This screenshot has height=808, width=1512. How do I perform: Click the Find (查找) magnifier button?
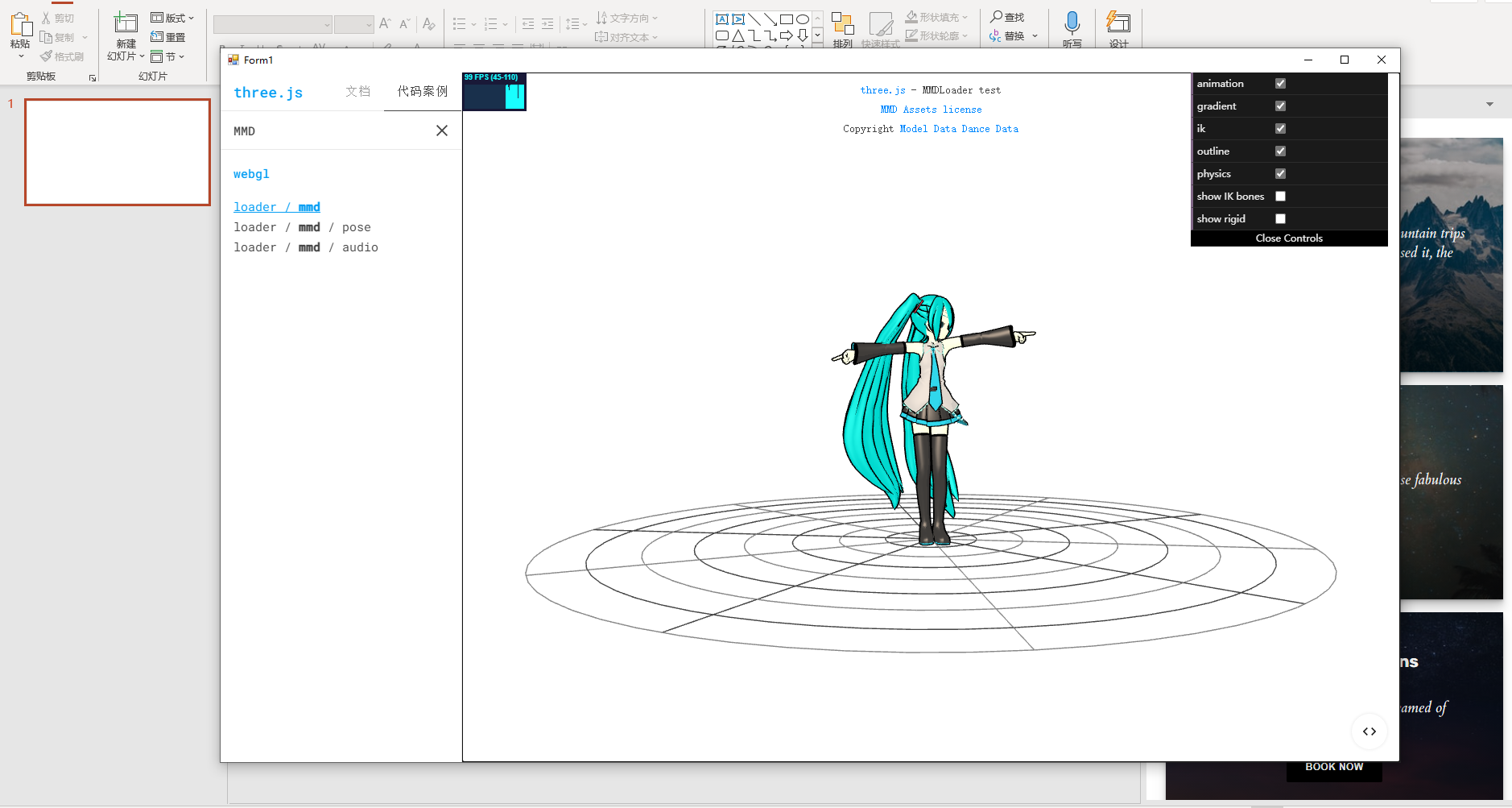(1007, 17)
